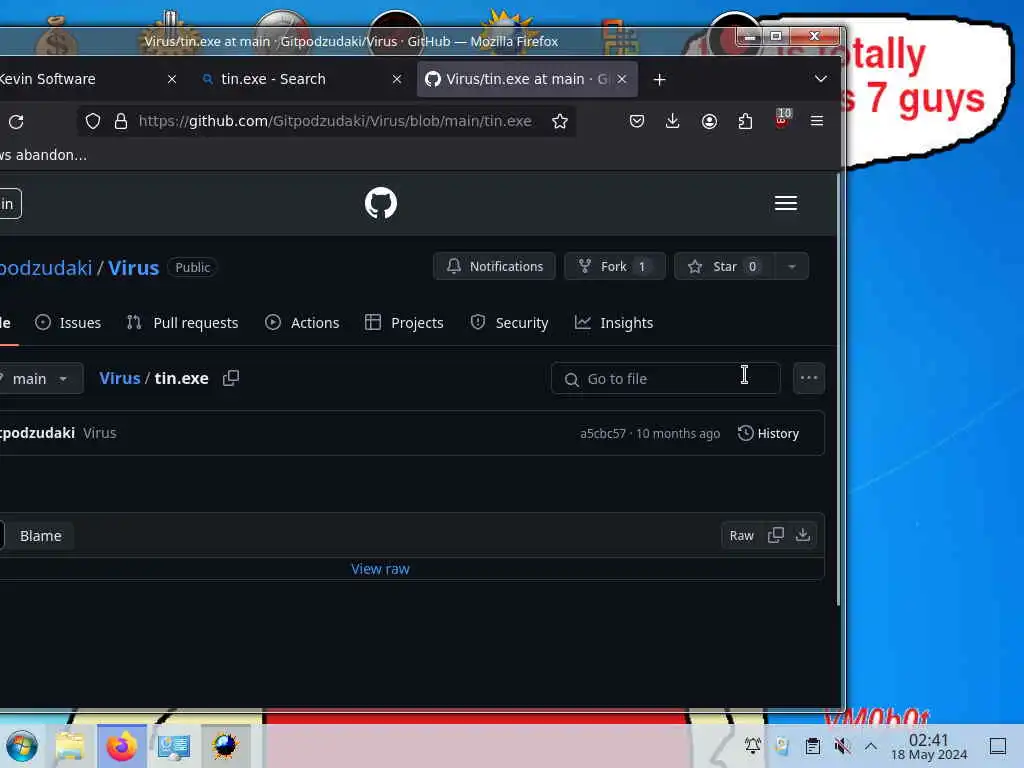Click the podzudaki commit author name
Image resolution: width=1024 pixels, height=768 pixels.
(x=37, y=433)
